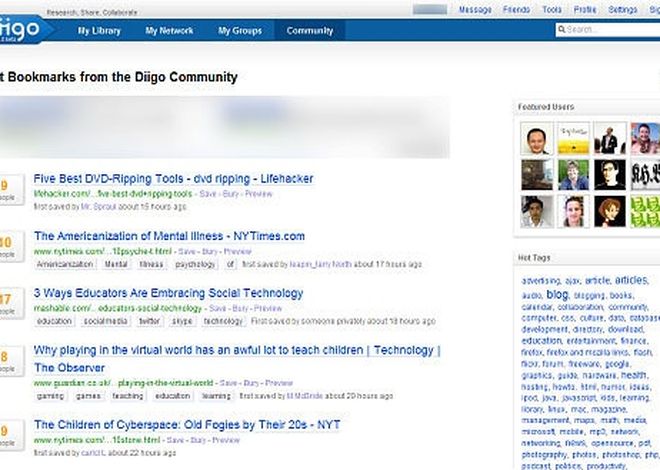Click the 'microsoft' hot tag
This screenshot has height=470, width=660.
[537, 432]
